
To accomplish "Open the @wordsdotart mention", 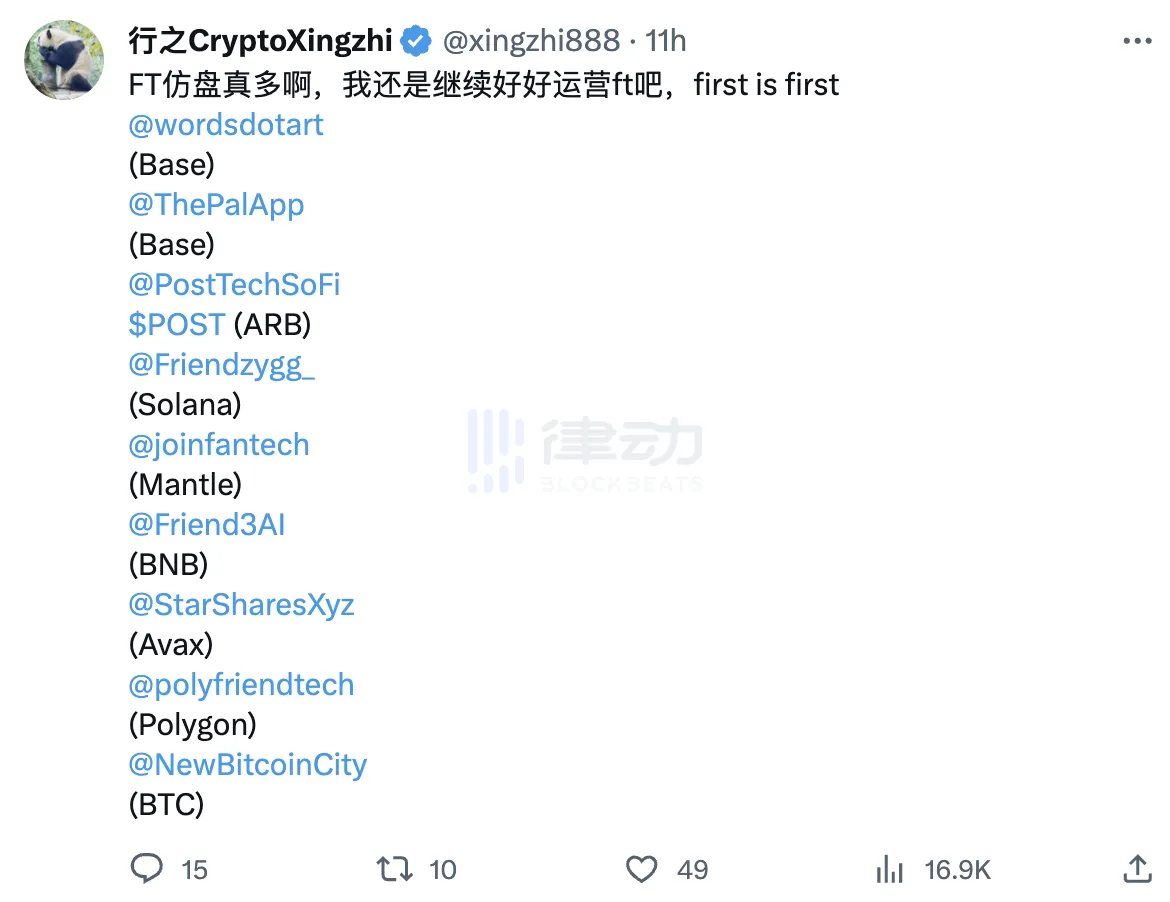I will pos(226,125).
